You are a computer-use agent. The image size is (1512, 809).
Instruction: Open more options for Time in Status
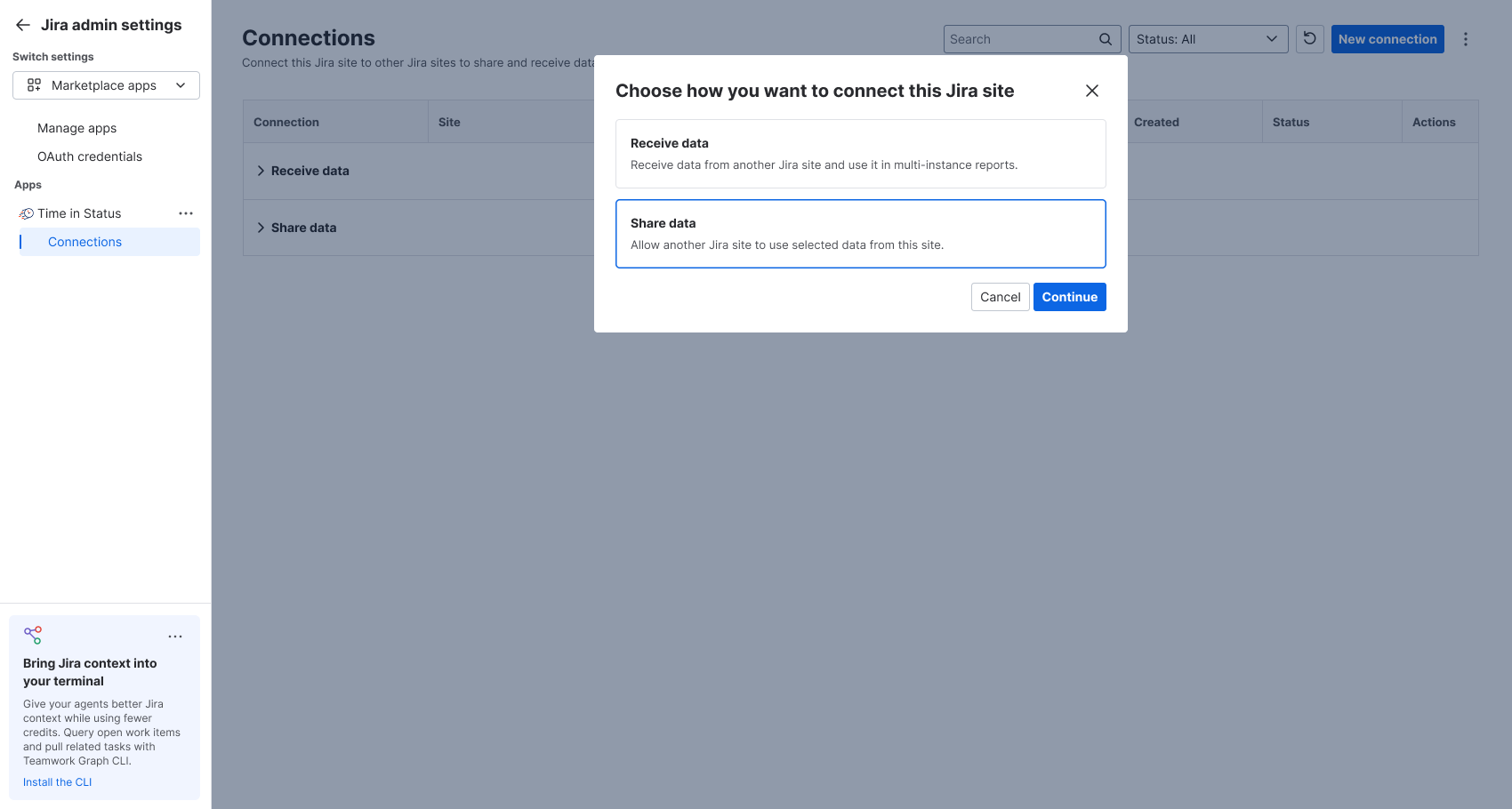point(186,213)
